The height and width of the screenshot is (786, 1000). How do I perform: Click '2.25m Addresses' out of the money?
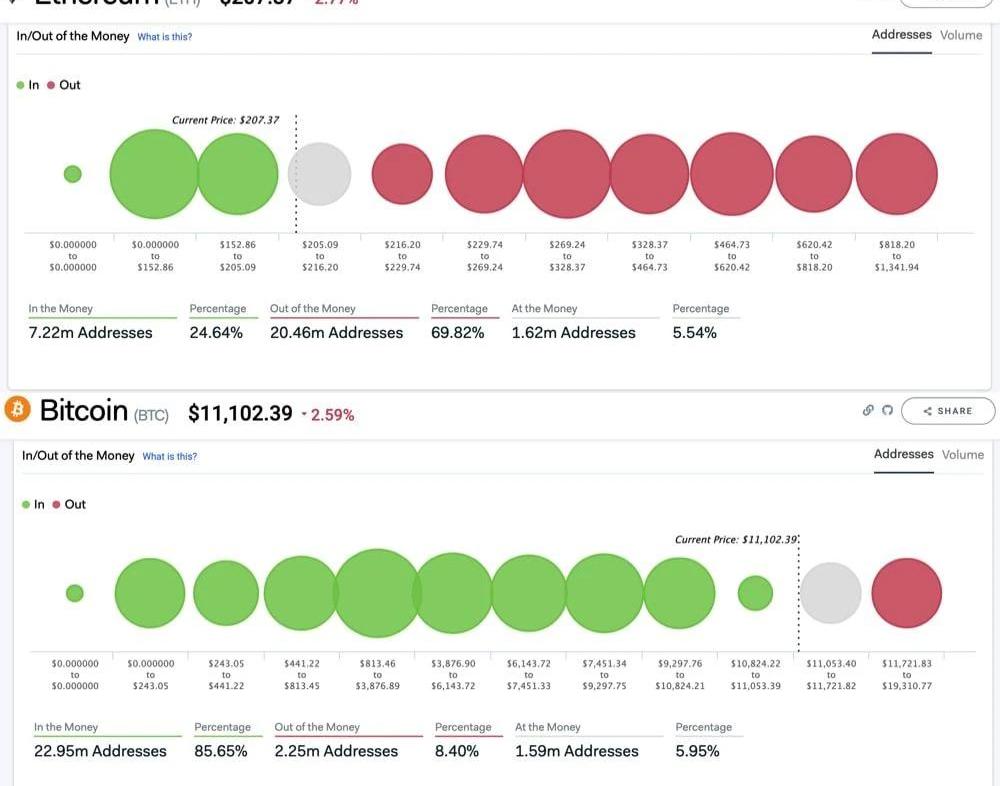pyautogui.click(x=336, y=751)
